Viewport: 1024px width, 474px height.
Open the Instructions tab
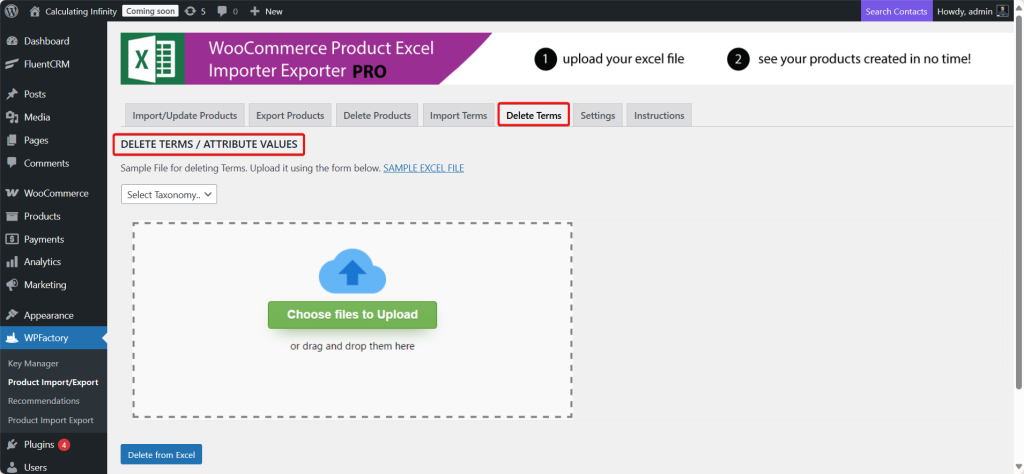659,116
